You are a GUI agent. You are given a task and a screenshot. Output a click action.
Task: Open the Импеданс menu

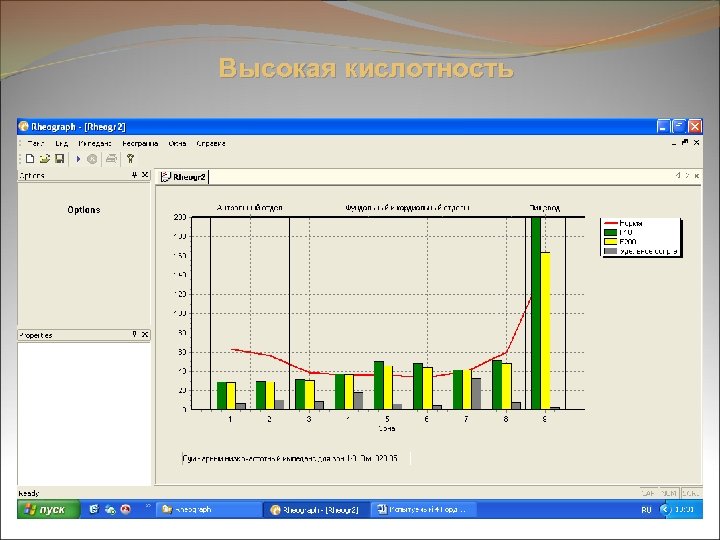95,143
